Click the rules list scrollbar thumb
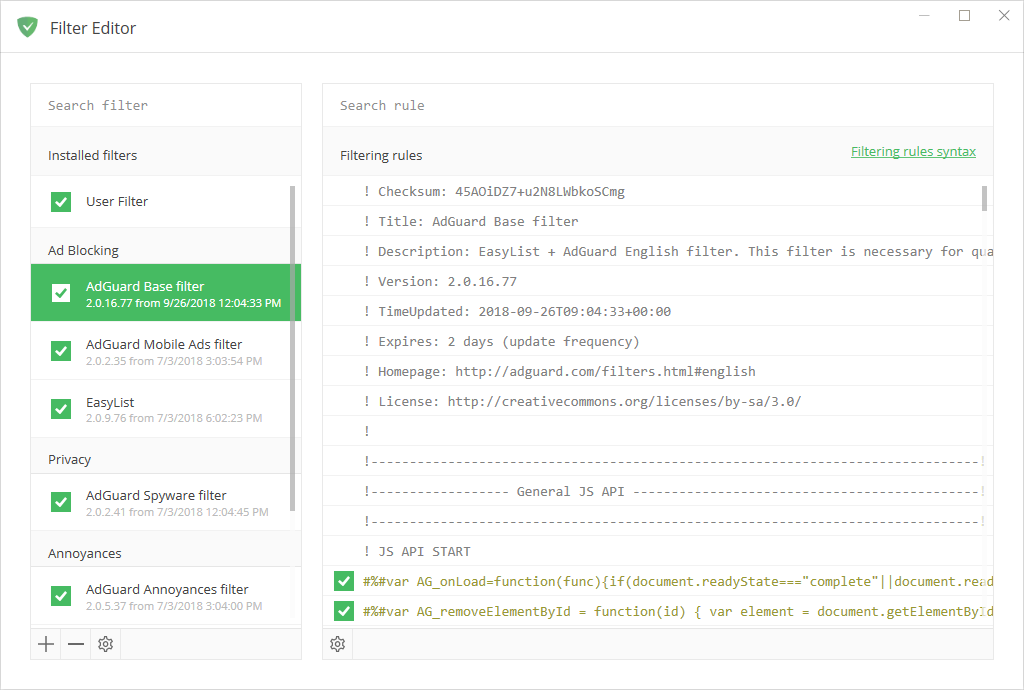The width and height of the screenshot is (1024, 690). 985,198
